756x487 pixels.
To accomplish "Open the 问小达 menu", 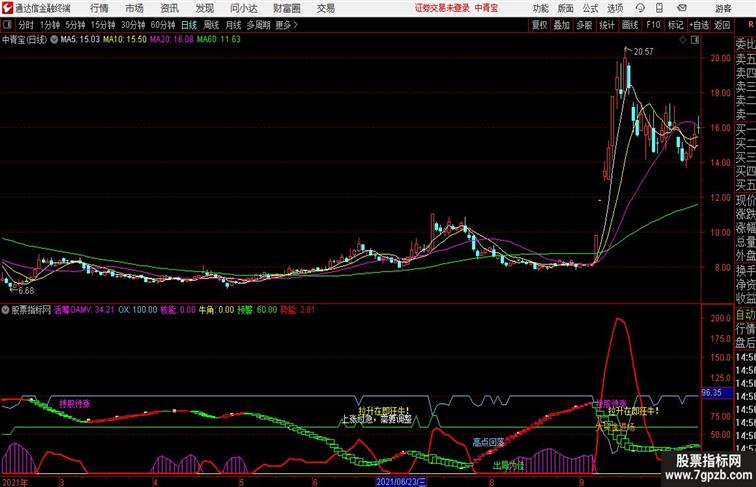I will (243, 8).
